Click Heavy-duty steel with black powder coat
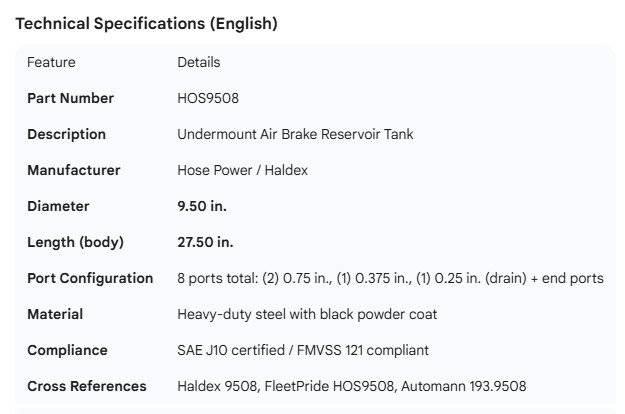 (307, 314)
